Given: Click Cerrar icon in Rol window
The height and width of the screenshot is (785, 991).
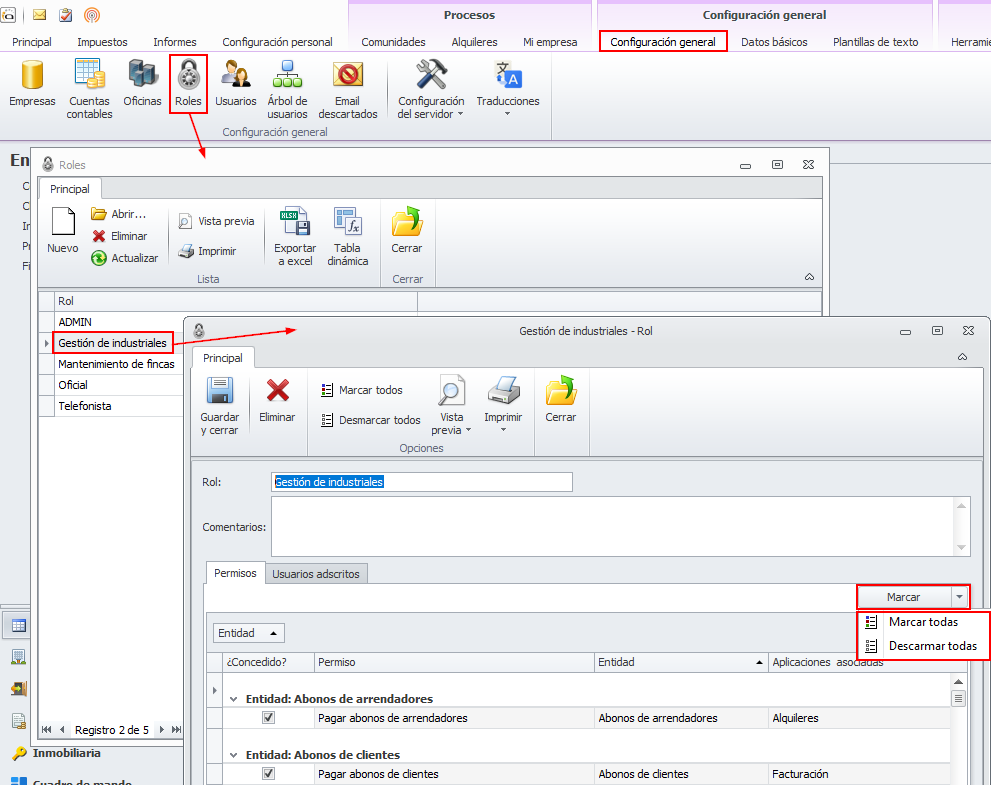Looking at the screenshot, I should coord(561,390).
